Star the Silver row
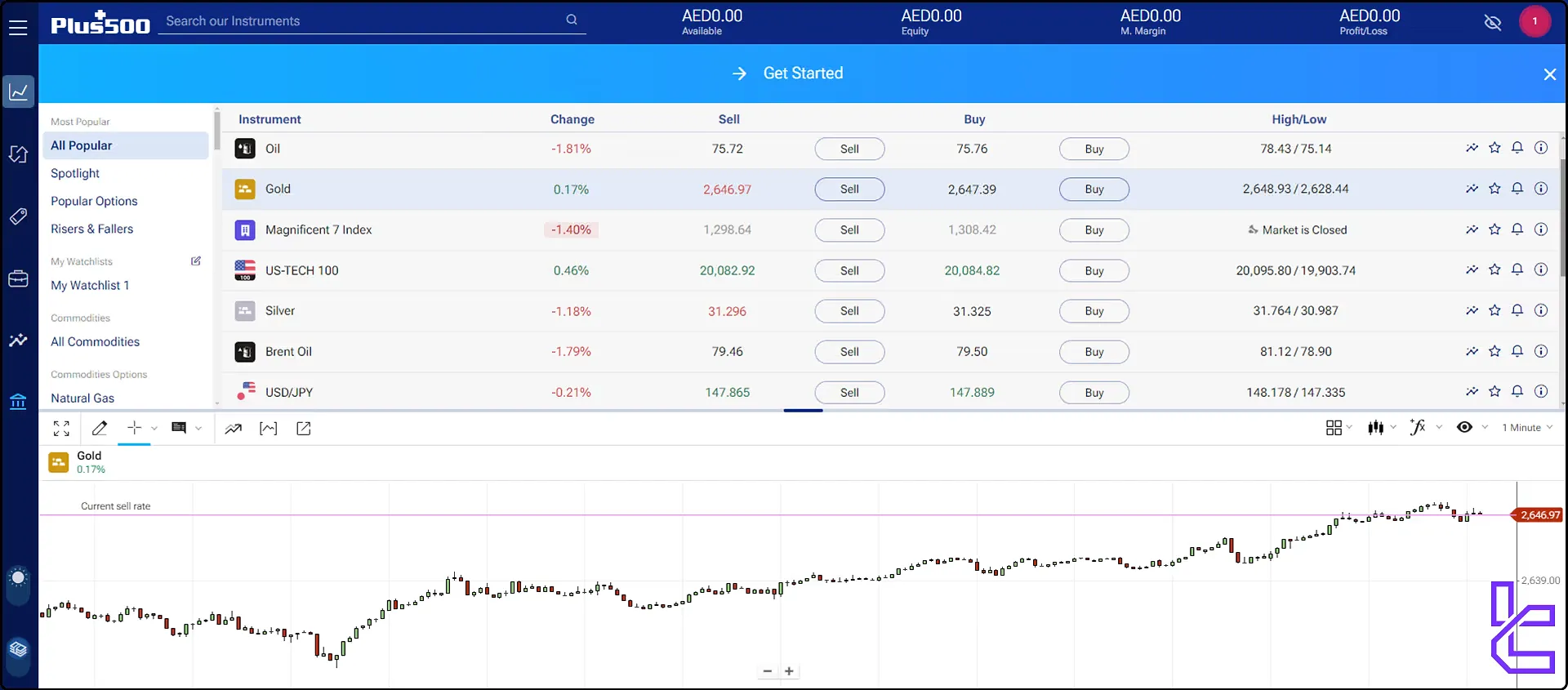 (x=1494, y=310)
